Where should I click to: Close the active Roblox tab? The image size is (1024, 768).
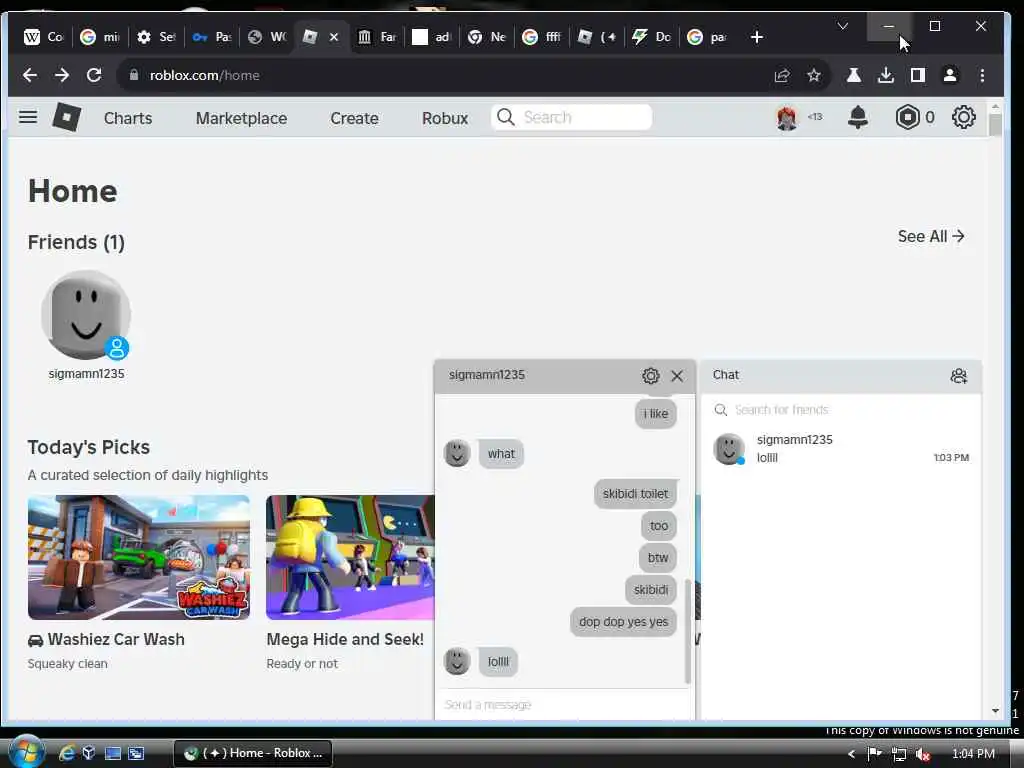334,37
